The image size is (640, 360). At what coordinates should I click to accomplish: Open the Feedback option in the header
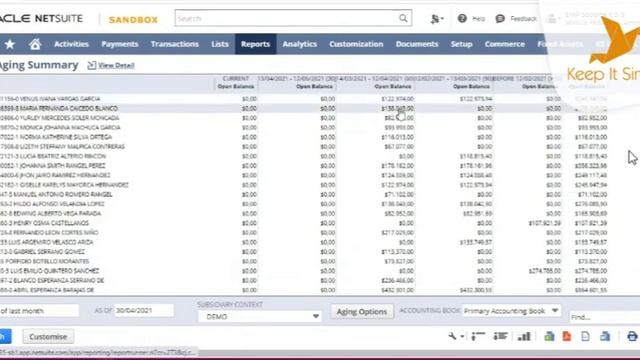point(516,19)
